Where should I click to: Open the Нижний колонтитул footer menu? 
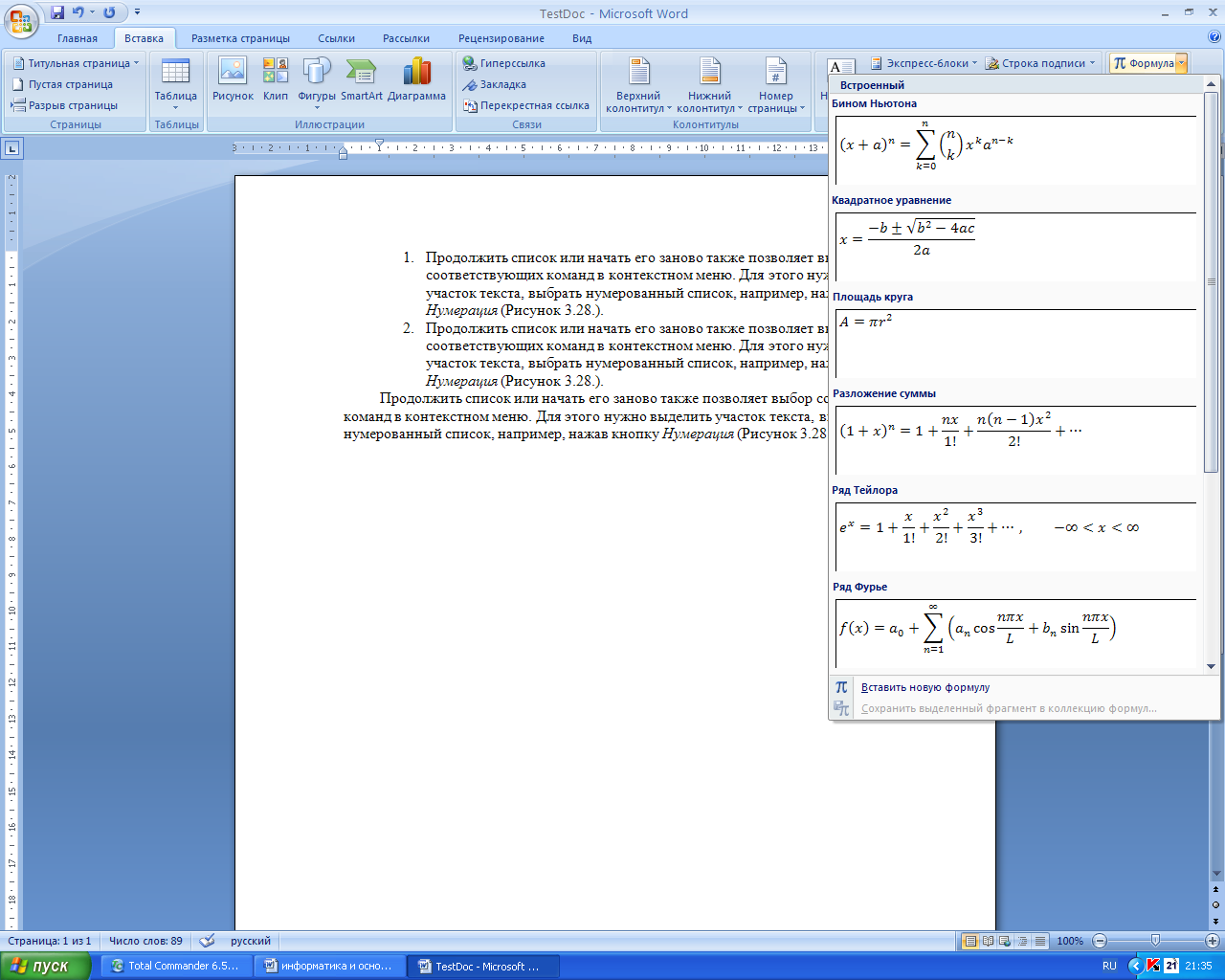click(709, 84)
